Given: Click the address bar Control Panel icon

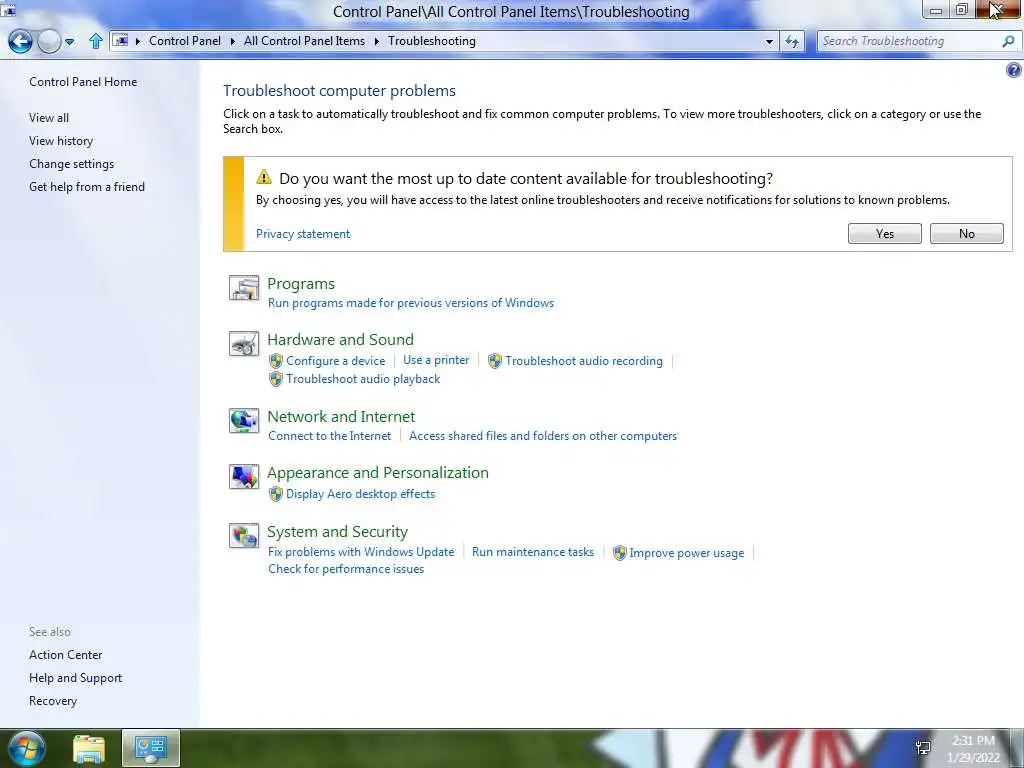Looking at the screenshot, I should click(x=121, y=40).
